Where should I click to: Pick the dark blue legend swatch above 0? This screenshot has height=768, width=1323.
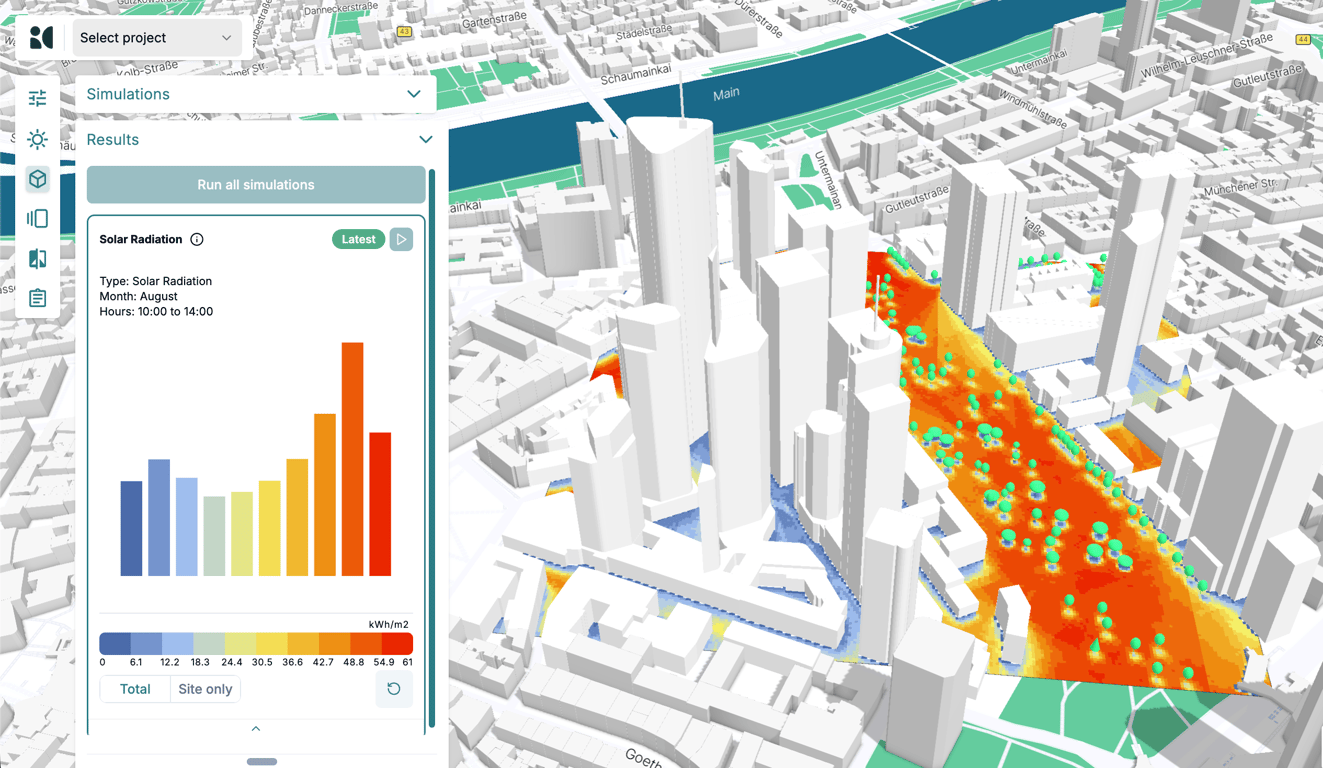[x=115, y=643]
